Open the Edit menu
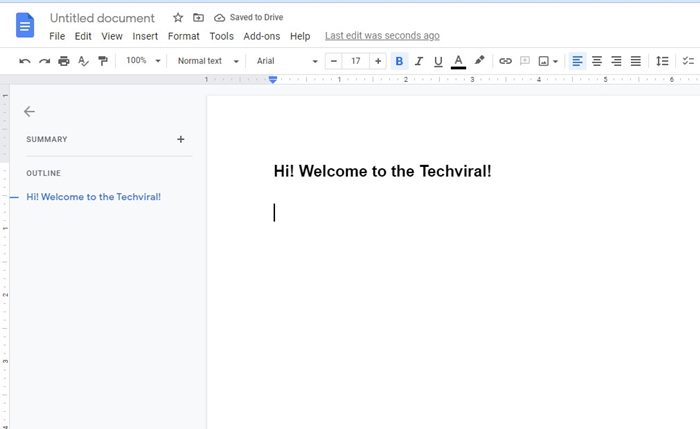The width and height of the screenshot is (700, 429). pyautogui.click(x=83, y=36)
